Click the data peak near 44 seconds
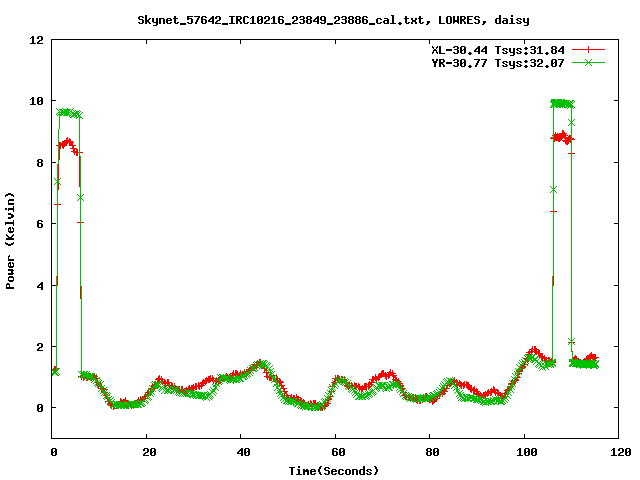The height and width of the screenshot is (480, 640). click(x=260, y=363)
